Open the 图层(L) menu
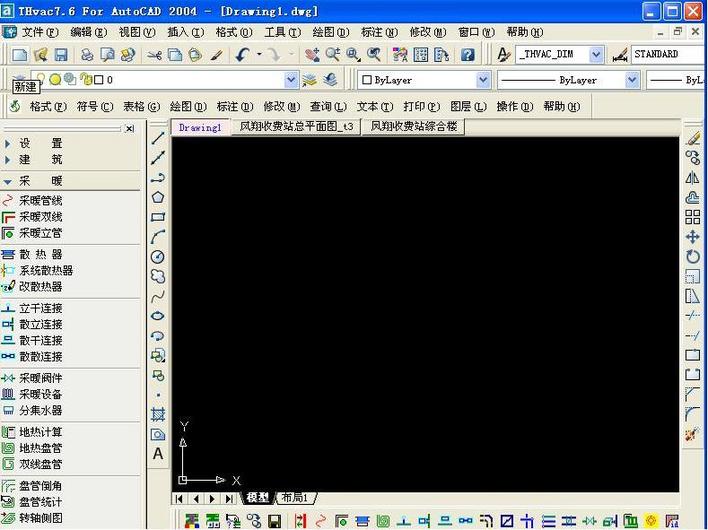Viewport: 708px width, 530px height. click(468, 107)
